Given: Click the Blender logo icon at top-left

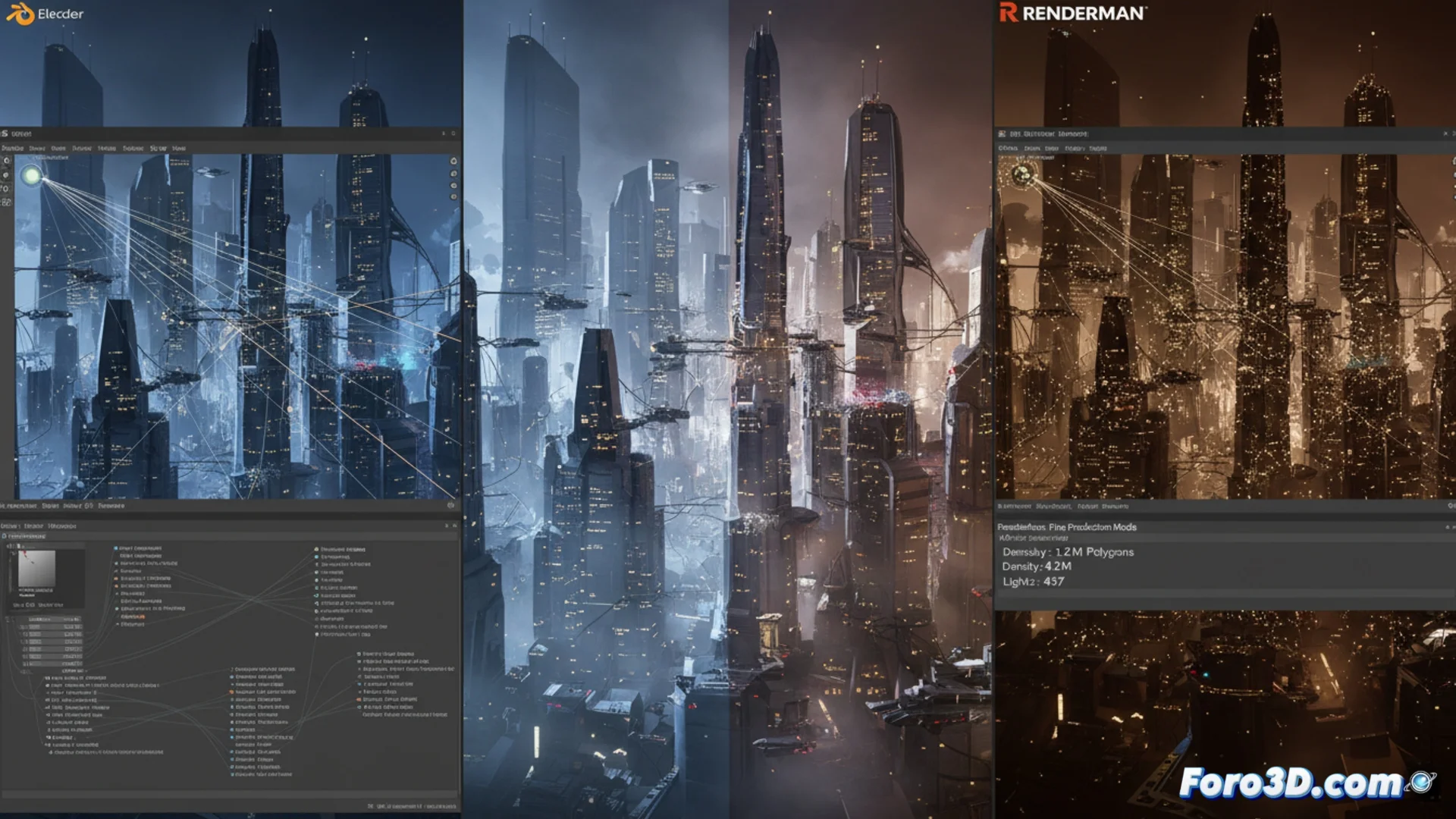Looking at the screenshot, I should (x=20, y=14).
